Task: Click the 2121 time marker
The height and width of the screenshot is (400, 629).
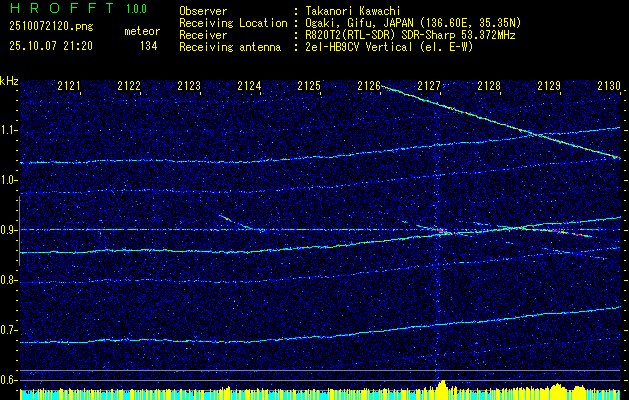Action: [x=69, y=87]
